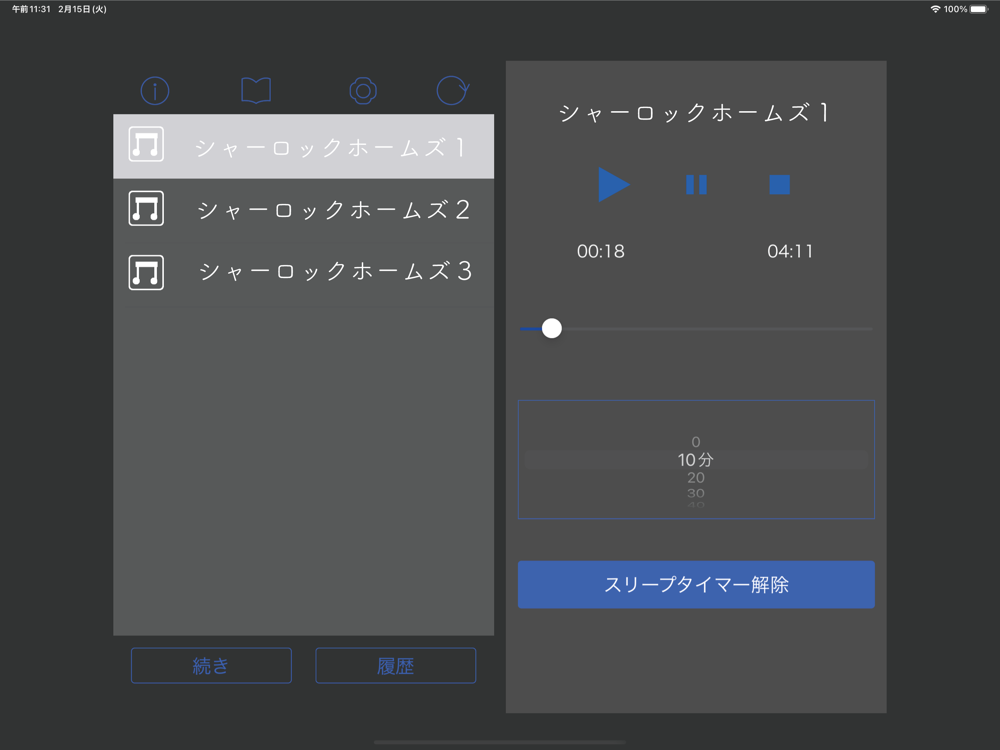Click the playback position slider knob

tap(552, 328)
